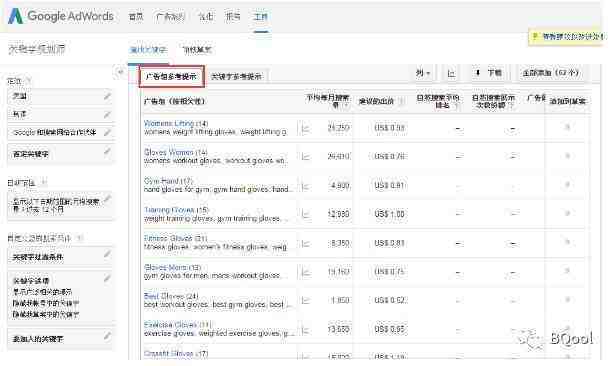Open 首页 in top navigation
This screenshot has width=612, height=366.
pos(136,16)
